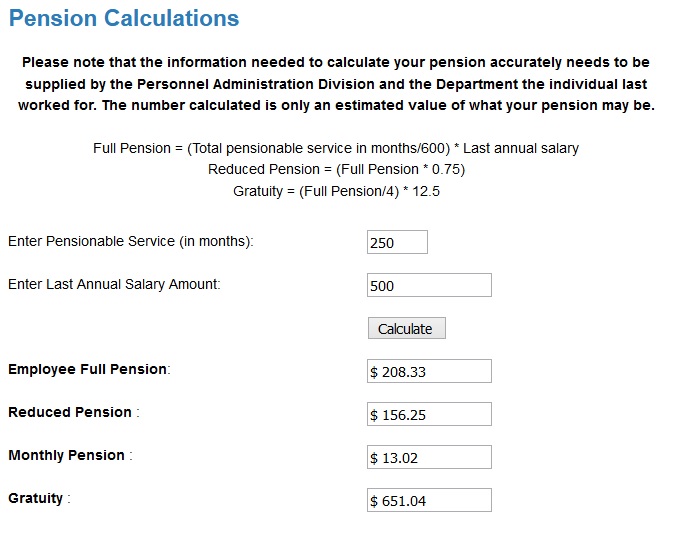Click the bold Gratuity label beside the last field
The width and height of the screenshot is (688, 546).
(36, 498)
